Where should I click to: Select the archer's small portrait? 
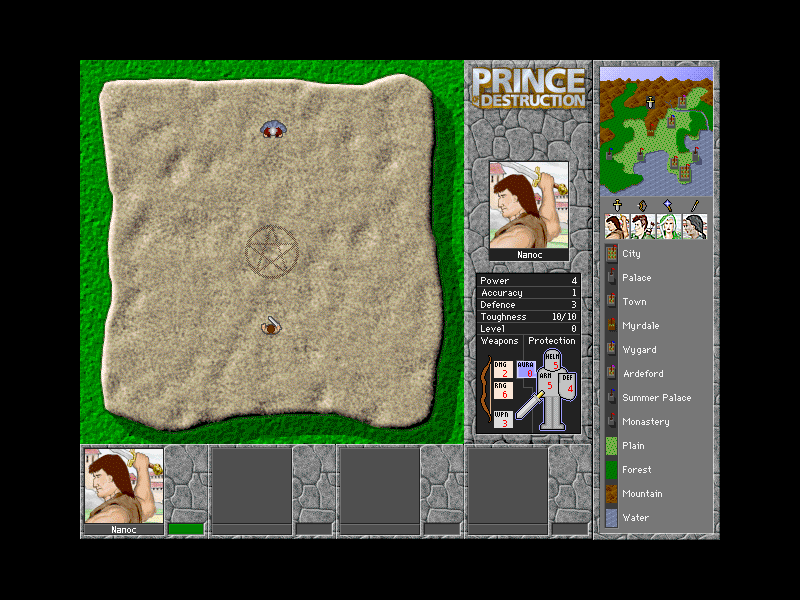(x=643, y=227)
